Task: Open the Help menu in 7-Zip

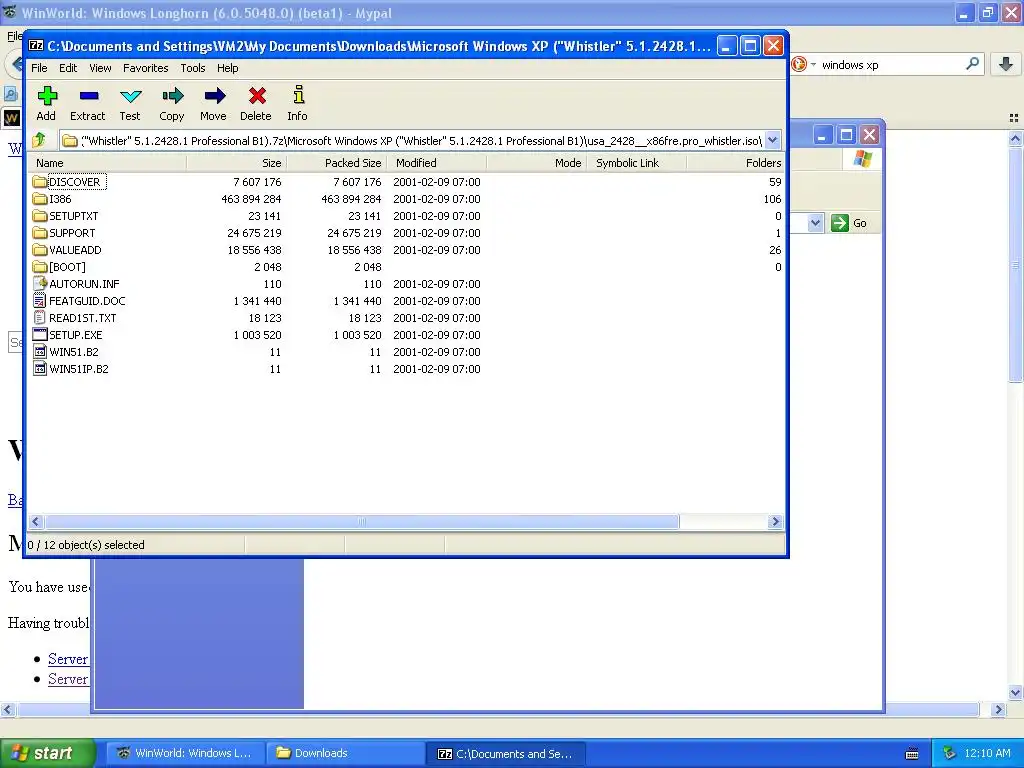Action: click(x=227, y=68)
